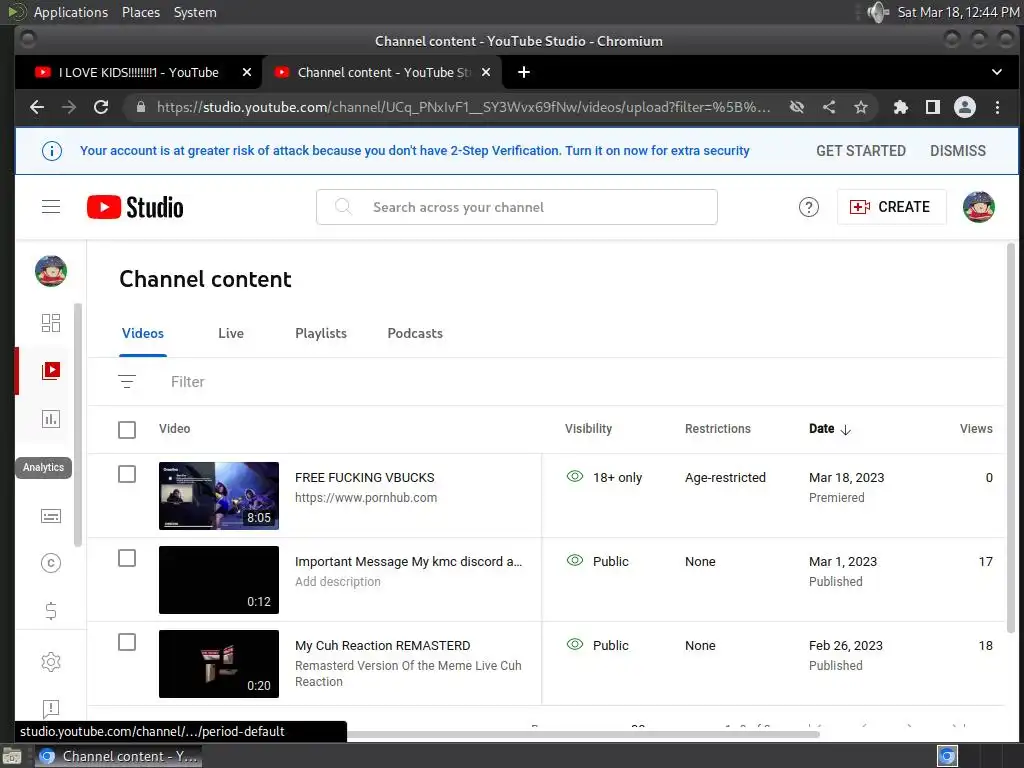Click visibility eye for 18+ only video
This screenshot has width=1024, height=768.
coord(575,477)
